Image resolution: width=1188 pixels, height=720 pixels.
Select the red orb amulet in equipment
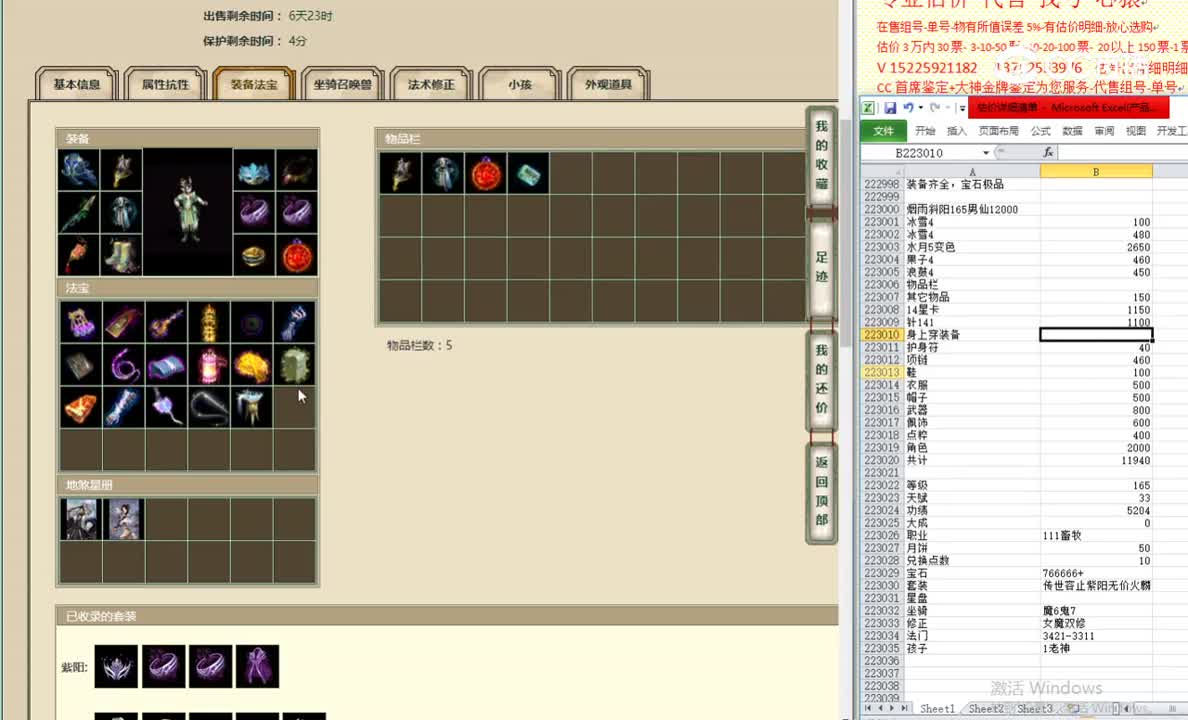296,255
